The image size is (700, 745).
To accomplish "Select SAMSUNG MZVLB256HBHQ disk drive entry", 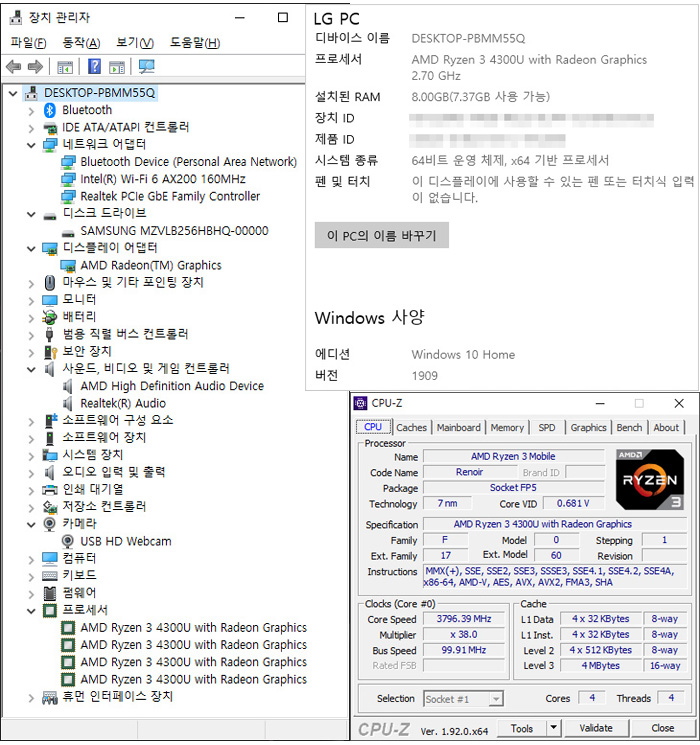I will 174,230.
